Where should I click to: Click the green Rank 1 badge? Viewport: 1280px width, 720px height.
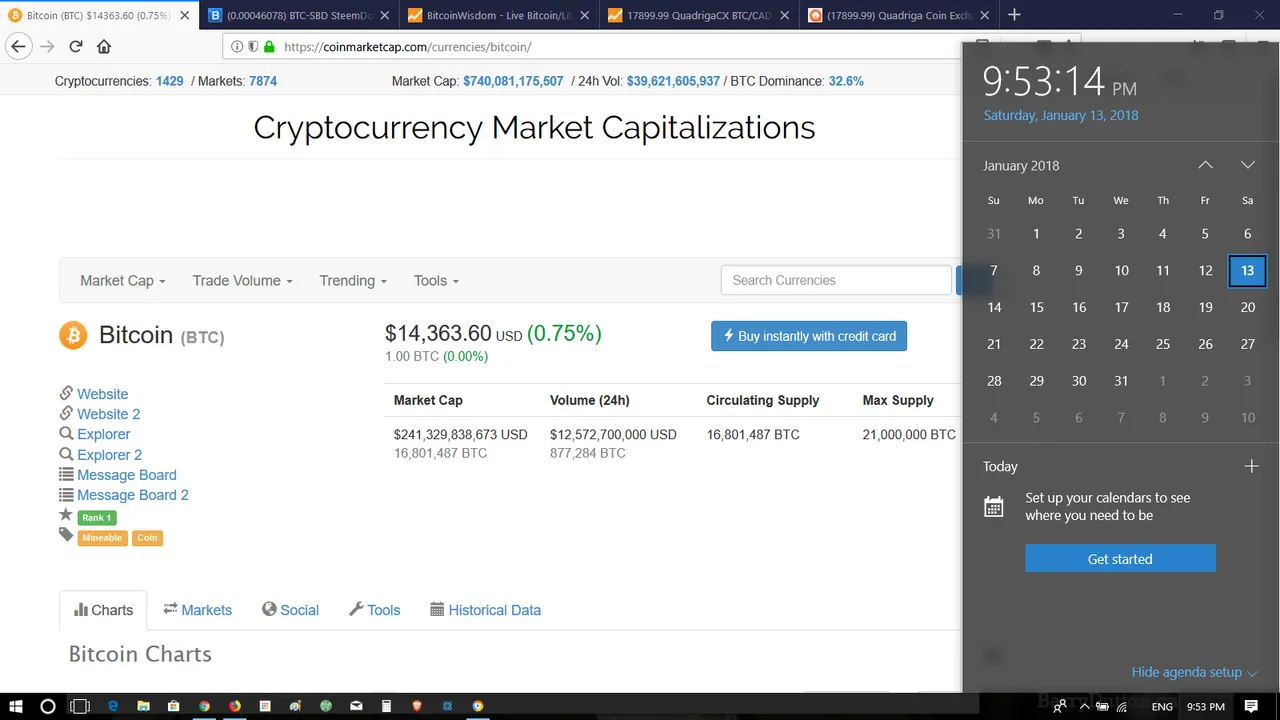pyautogui.click(x=97, y=517)
